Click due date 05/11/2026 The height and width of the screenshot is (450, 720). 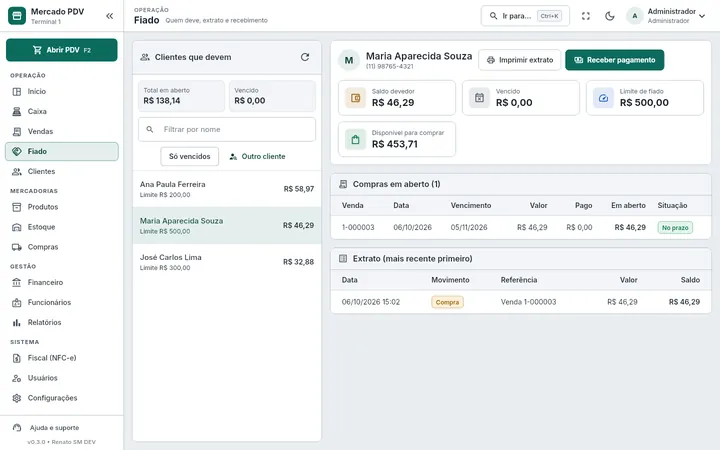click(469, 227)
